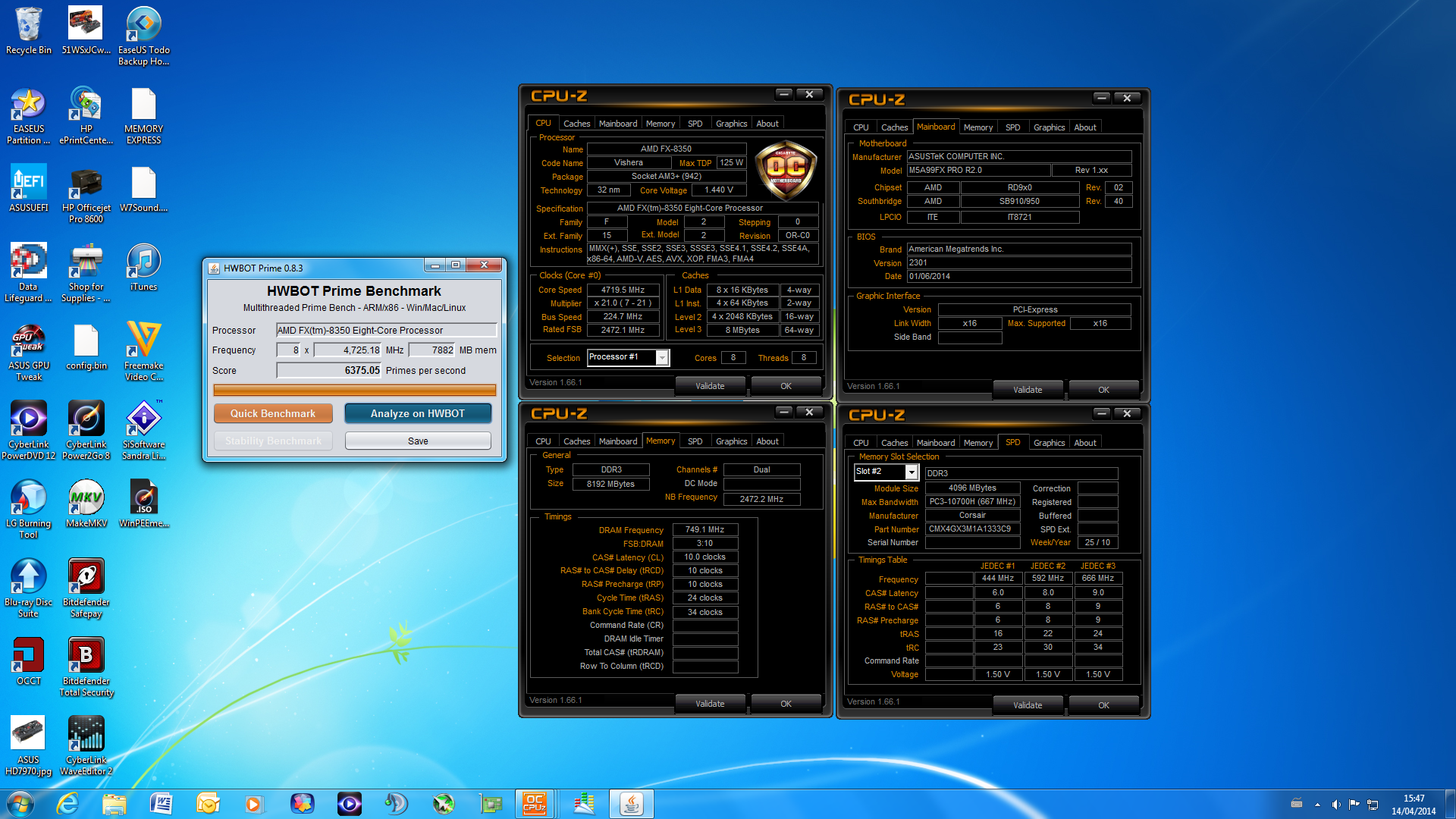The image size is (1456, 819).
Task: Select CPU tab in SPD CPU-Z window
Action: [x=861, y=443]
